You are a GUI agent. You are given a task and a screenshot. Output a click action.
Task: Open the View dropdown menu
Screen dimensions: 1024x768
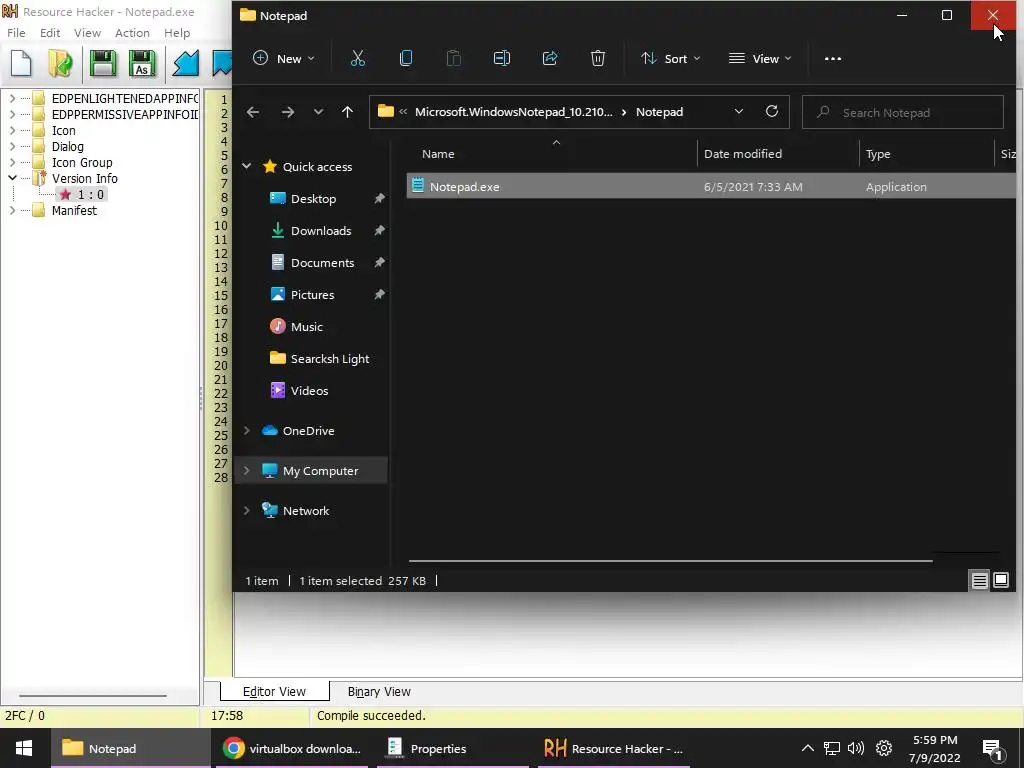tap(760, 58)
